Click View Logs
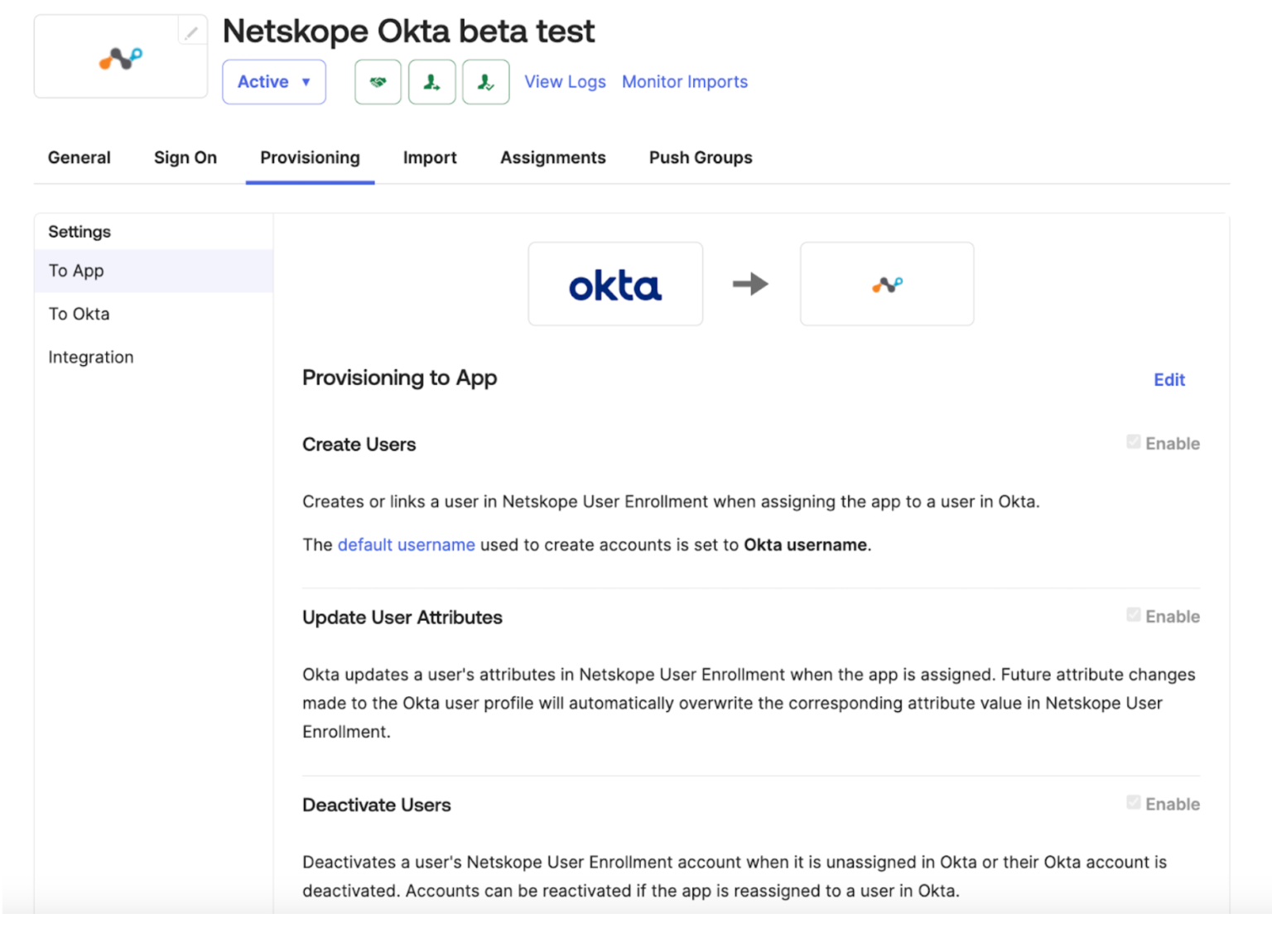Viewport: 1272px width, 952px height. tap(565, 82)
